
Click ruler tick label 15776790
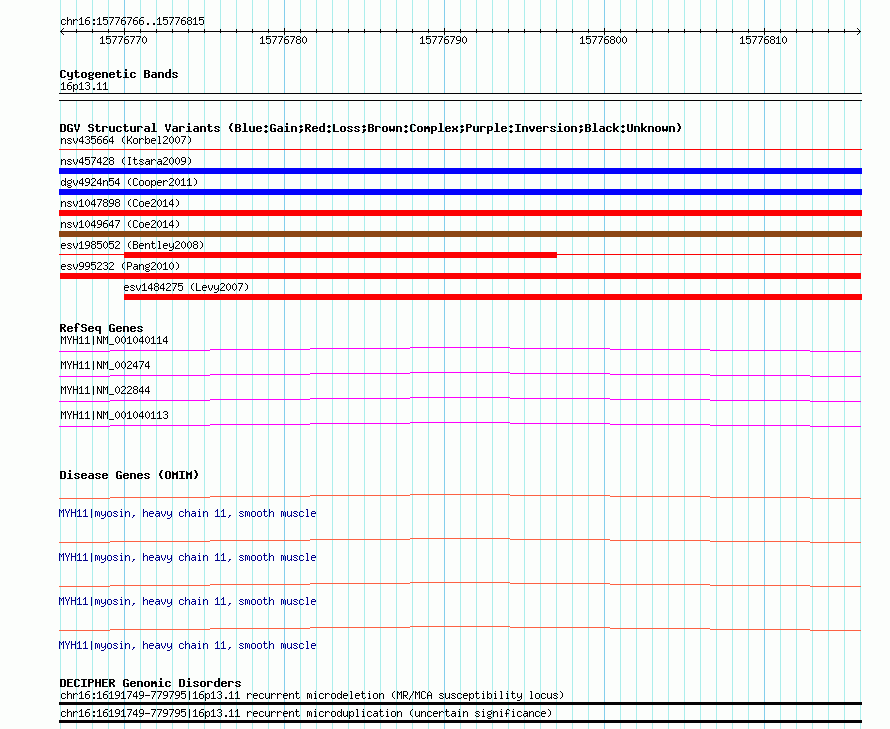coord(443,40)
